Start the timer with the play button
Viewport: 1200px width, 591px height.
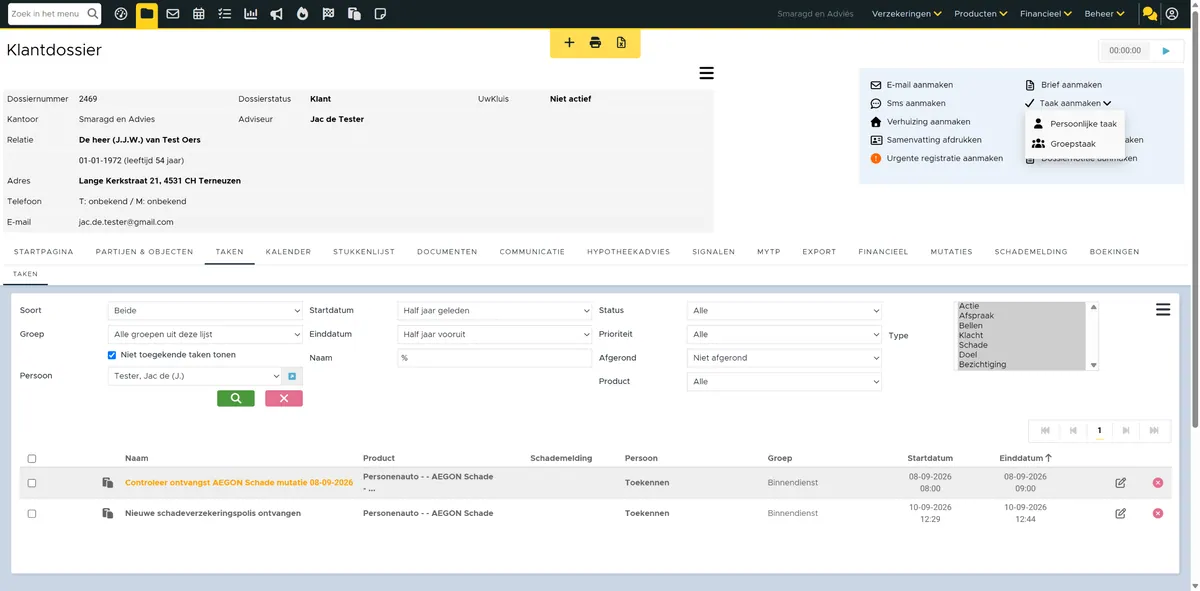click(1166, 50)
